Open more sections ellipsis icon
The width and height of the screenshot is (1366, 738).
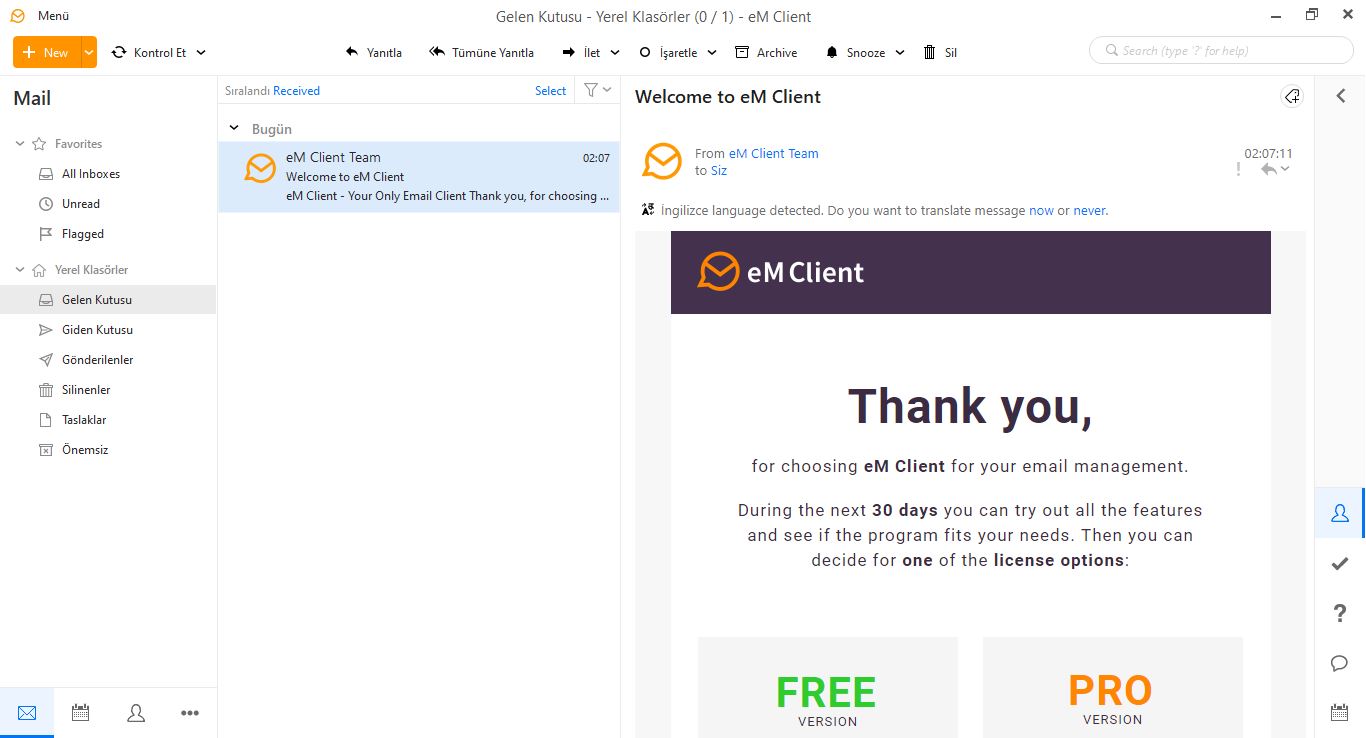[x=190, y=713]
